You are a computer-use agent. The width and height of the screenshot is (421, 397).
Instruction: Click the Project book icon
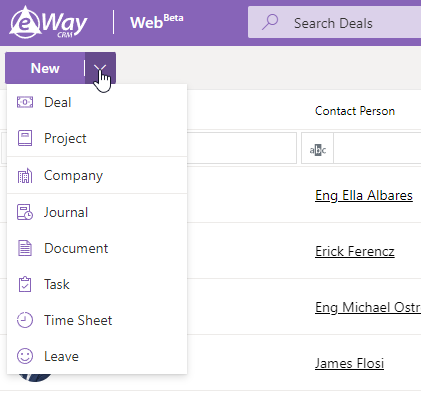click(25, 138)
